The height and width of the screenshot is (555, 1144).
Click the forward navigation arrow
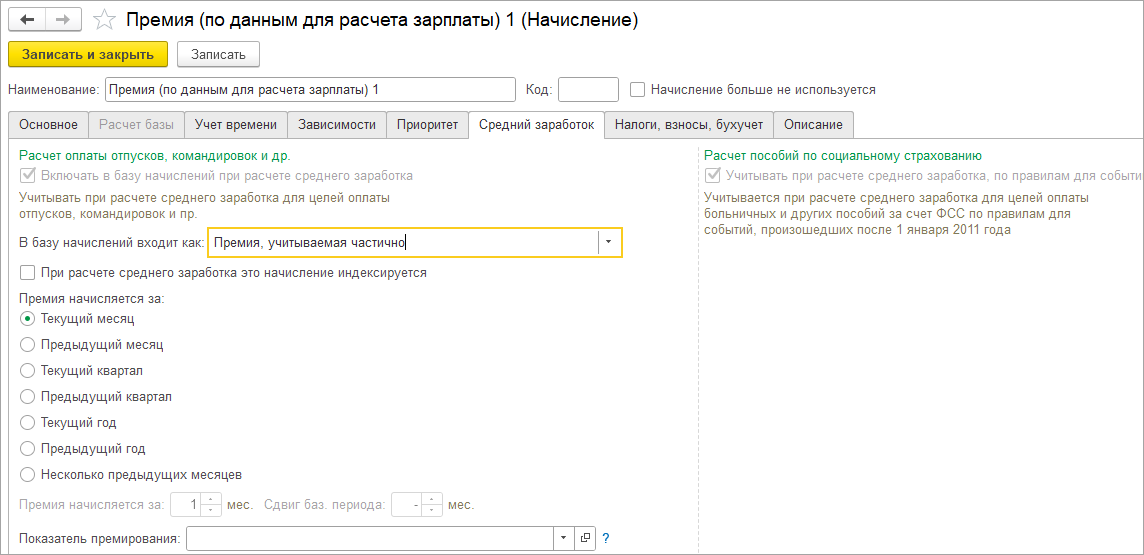(x=63, y=20)
